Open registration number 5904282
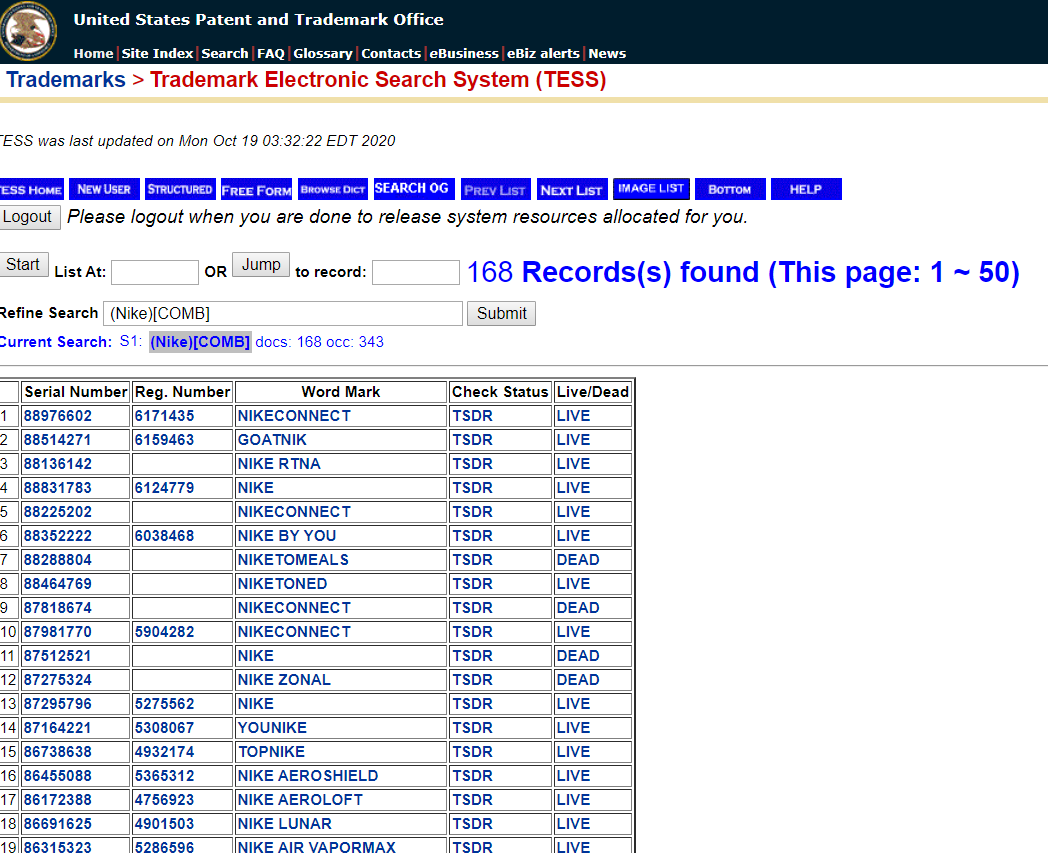Viewport: 1048px width, 853px height. tap(164, 632)
